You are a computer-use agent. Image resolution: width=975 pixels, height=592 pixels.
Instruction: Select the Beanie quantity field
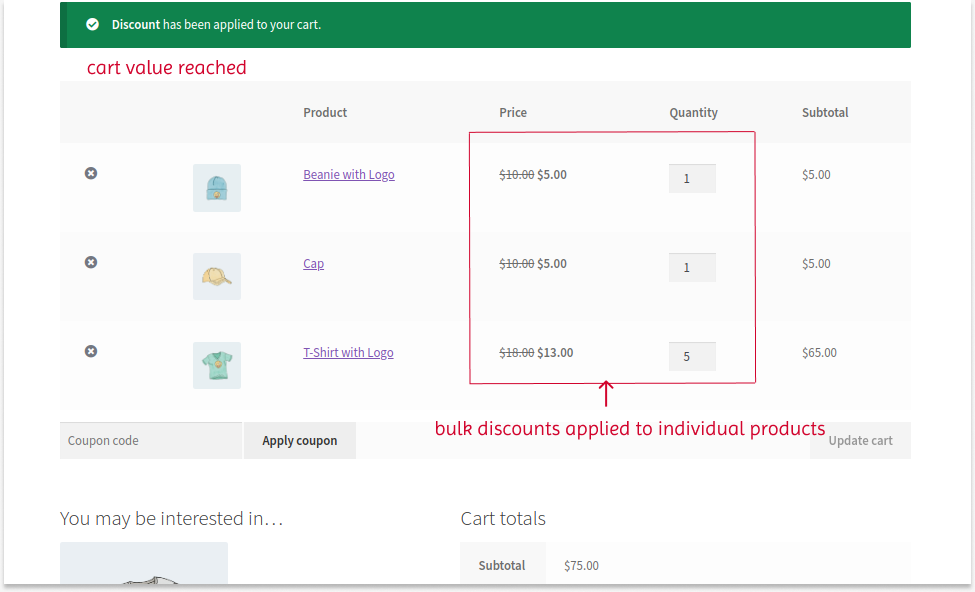click(x=692, y=178)
